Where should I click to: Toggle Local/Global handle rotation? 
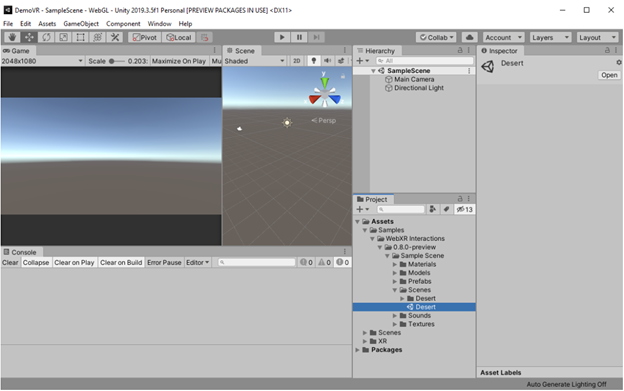179,37
